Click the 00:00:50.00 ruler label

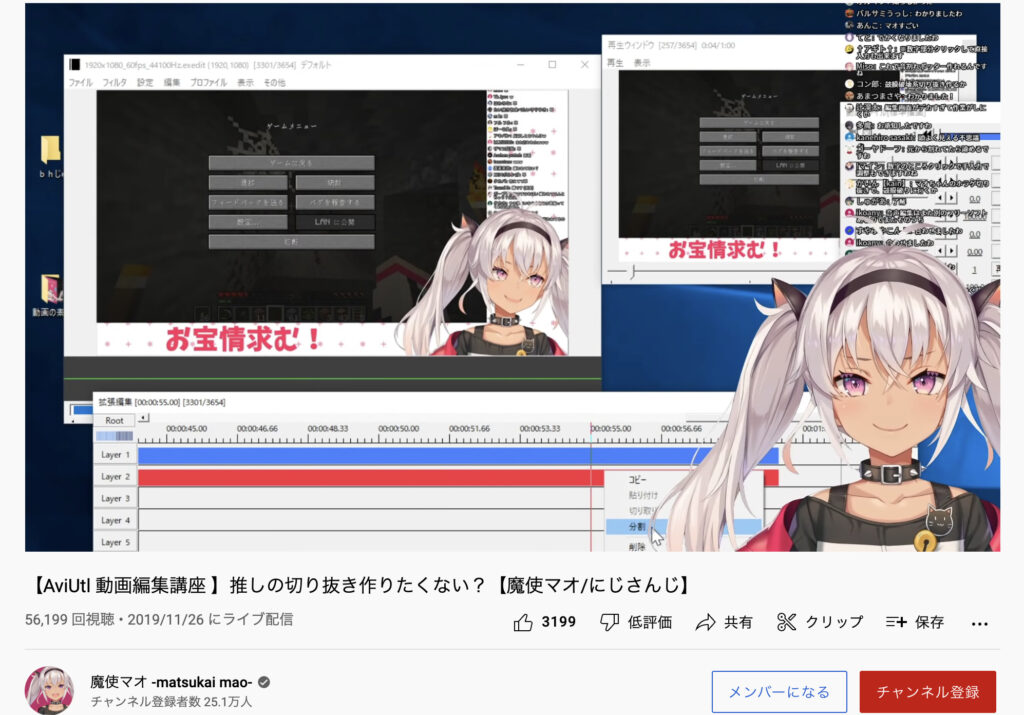click(x=398, y=428)
